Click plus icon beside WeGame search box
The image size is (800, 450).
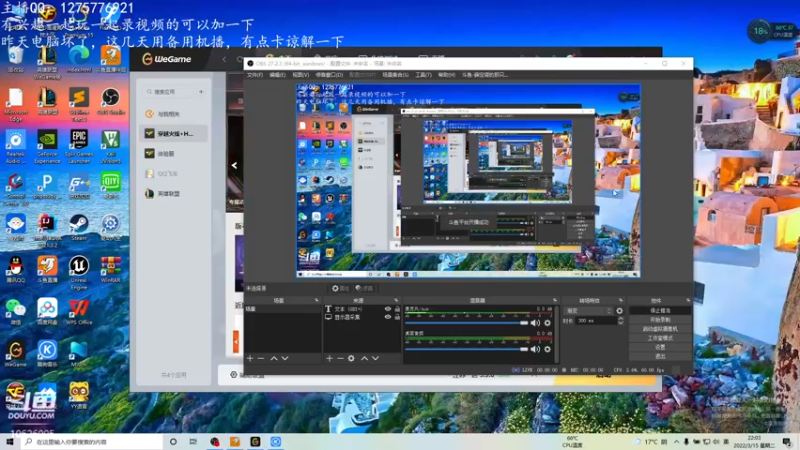201,92
